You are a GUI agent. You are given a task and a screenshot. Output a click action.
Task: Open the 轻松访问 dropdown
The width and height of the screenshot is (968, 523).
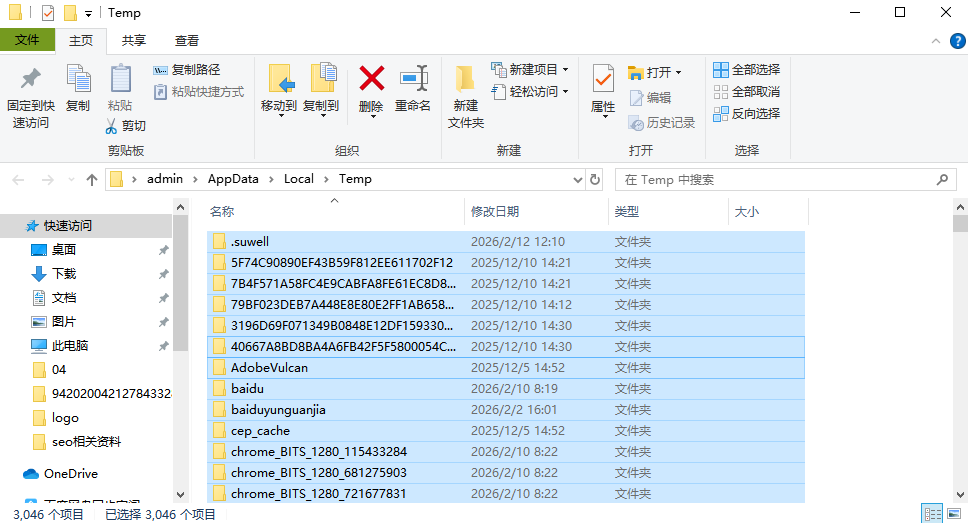(x=530, y=92)
